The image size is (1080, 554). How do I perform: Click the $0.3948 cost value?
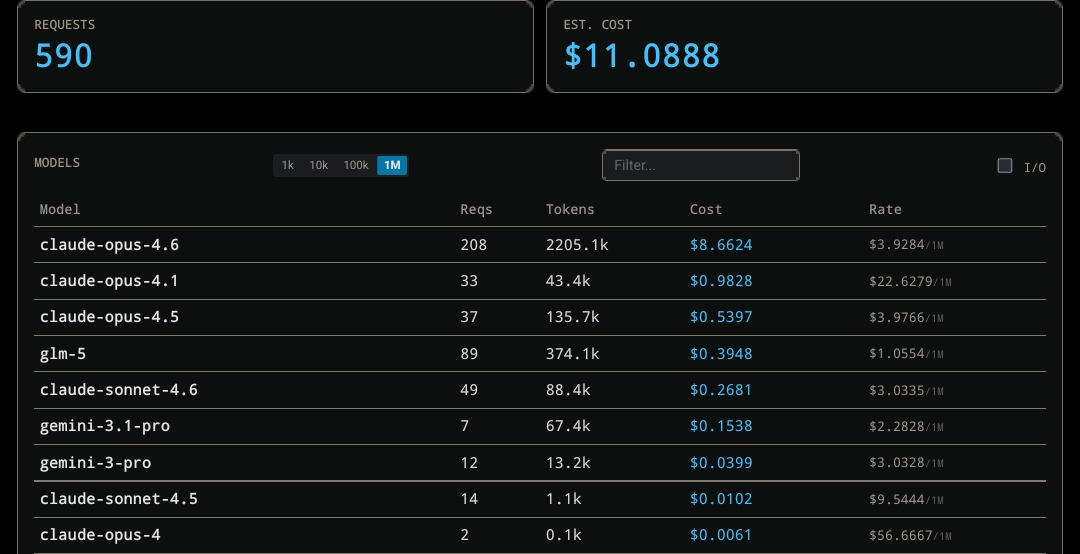(x=721, y=354)
